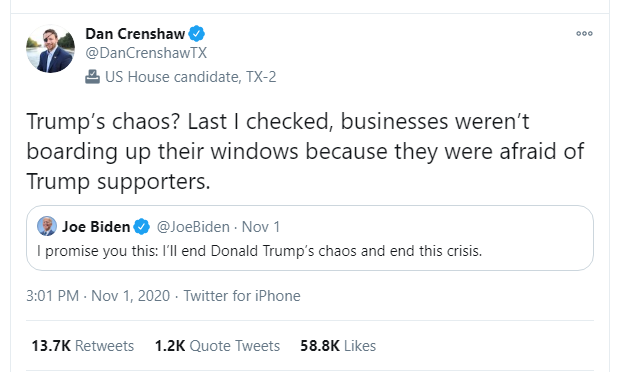
Task: Open the quoted tweet about ending chaos
Action: (x=310, y=238)
